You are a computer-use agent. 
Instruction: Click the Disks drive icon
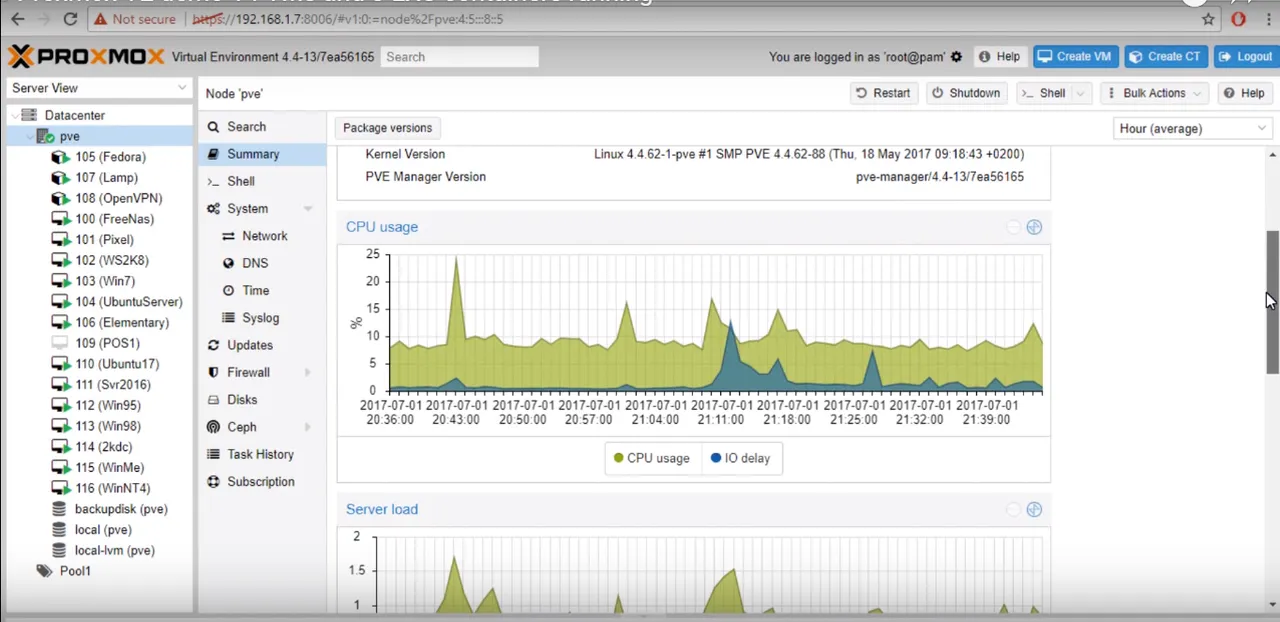tap(213, 400)
